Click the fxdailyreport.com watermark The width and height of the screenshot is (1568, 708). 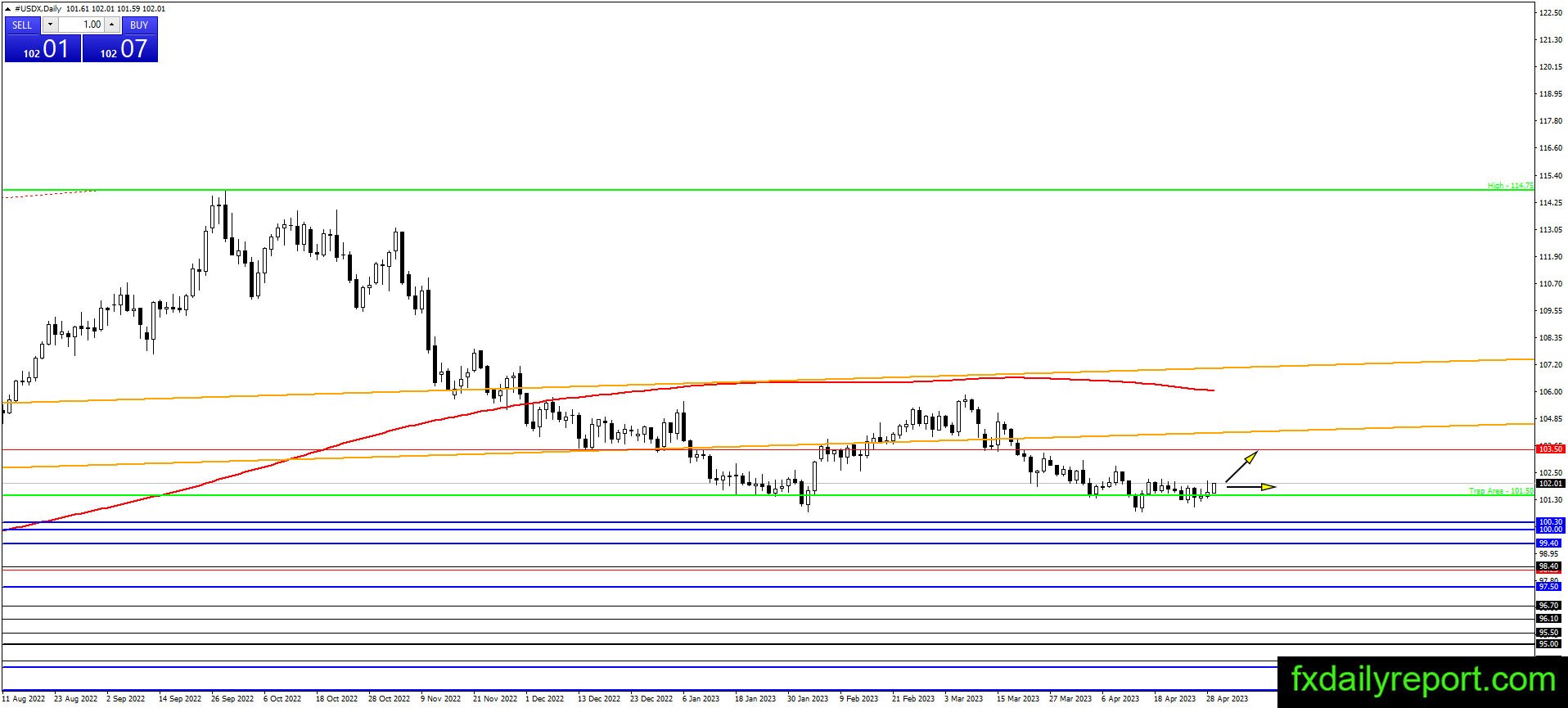pyautogui.click(x=1422, y=680)
